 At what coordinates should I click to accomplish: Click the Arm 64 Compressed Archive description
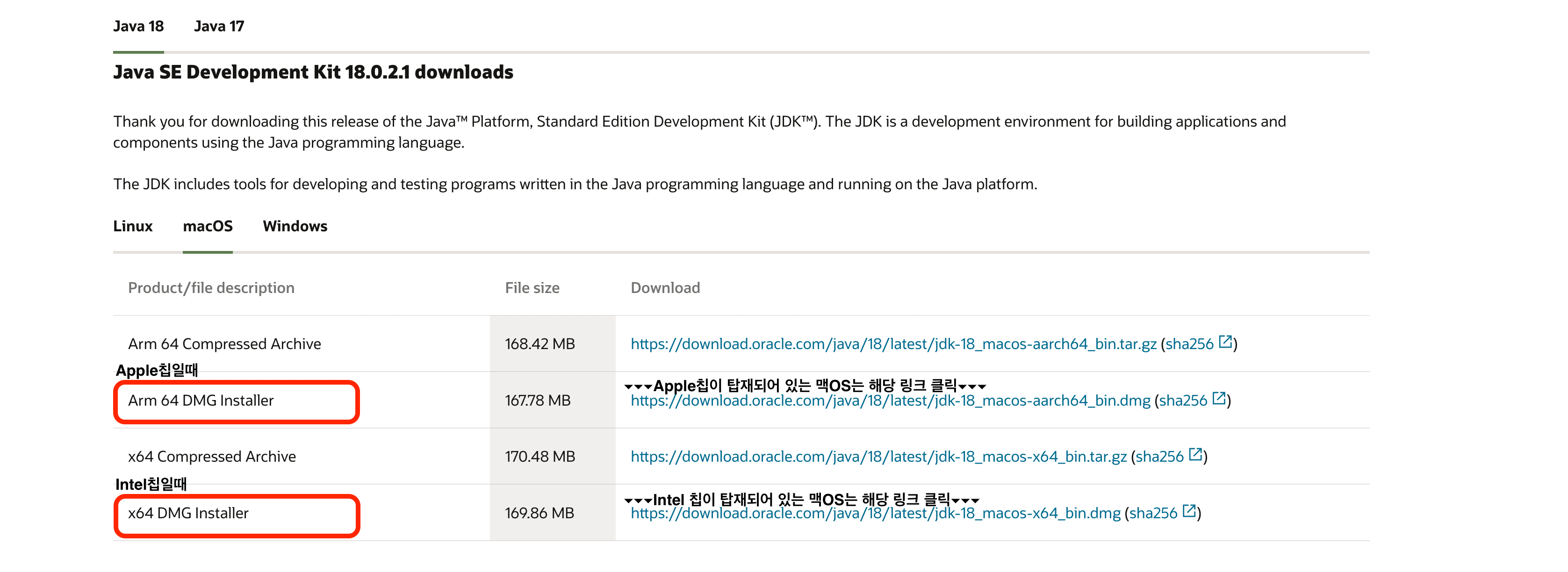(224, 344)
